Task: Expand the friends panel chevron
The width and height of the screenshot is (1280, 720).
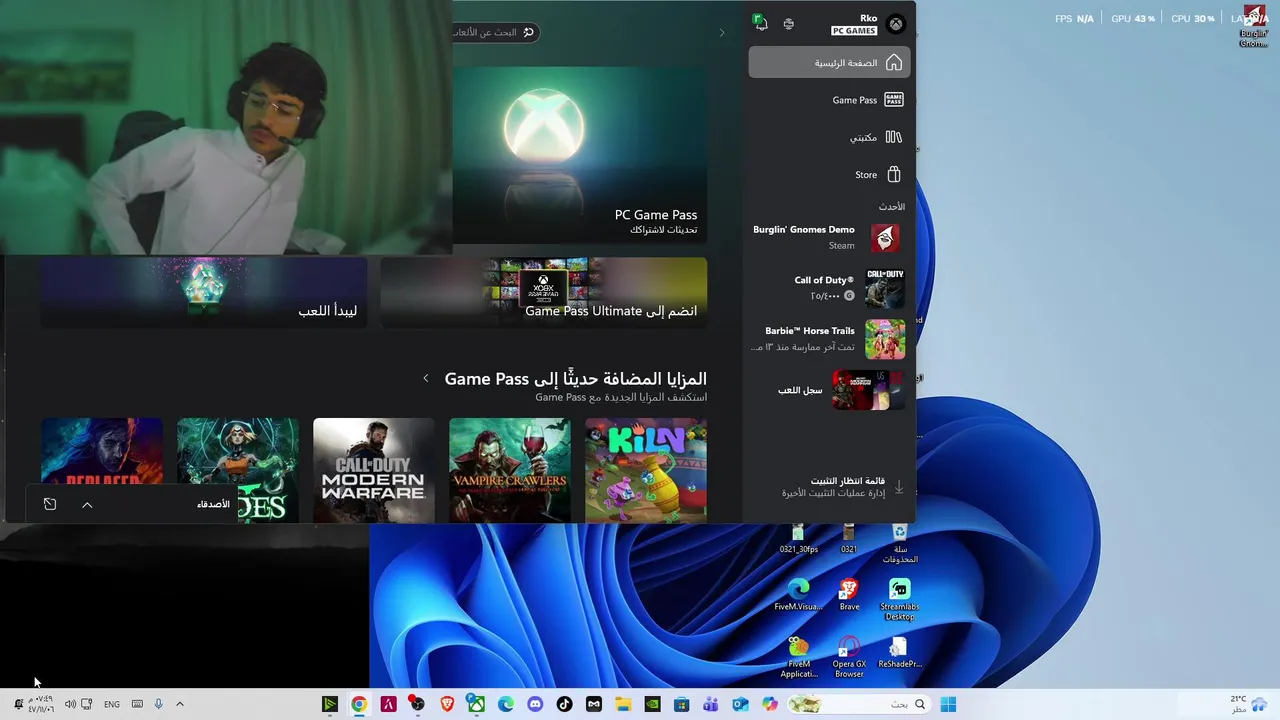Action: tap(87, 505)
